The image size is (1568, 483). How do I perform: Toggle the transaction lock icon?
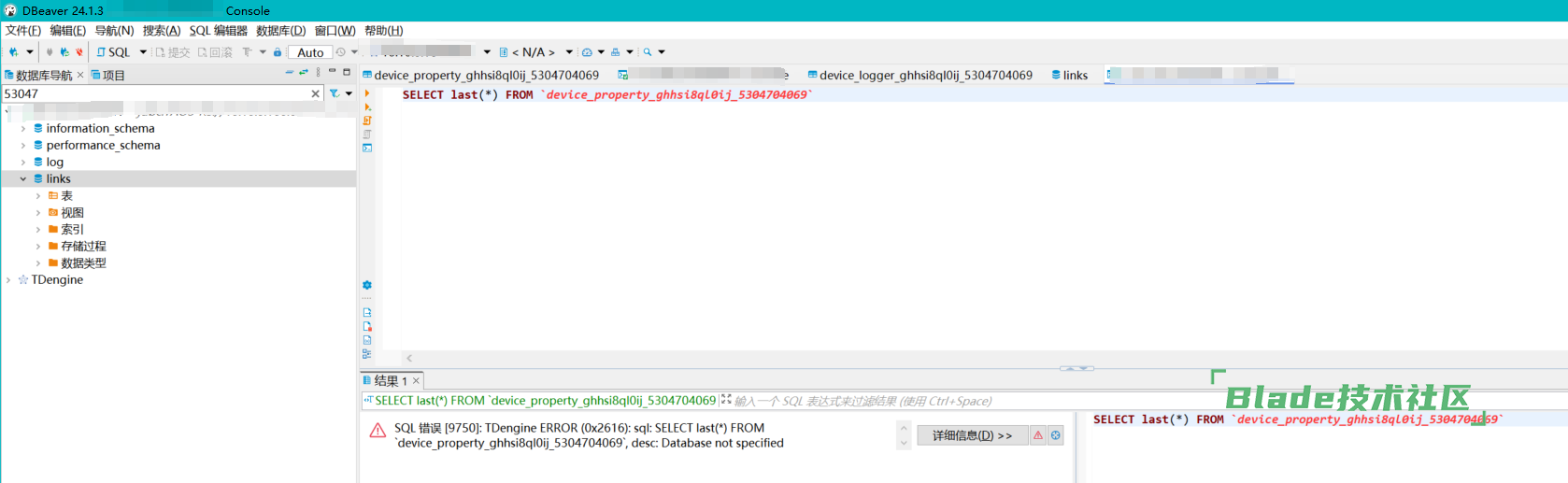click(278, 52)
